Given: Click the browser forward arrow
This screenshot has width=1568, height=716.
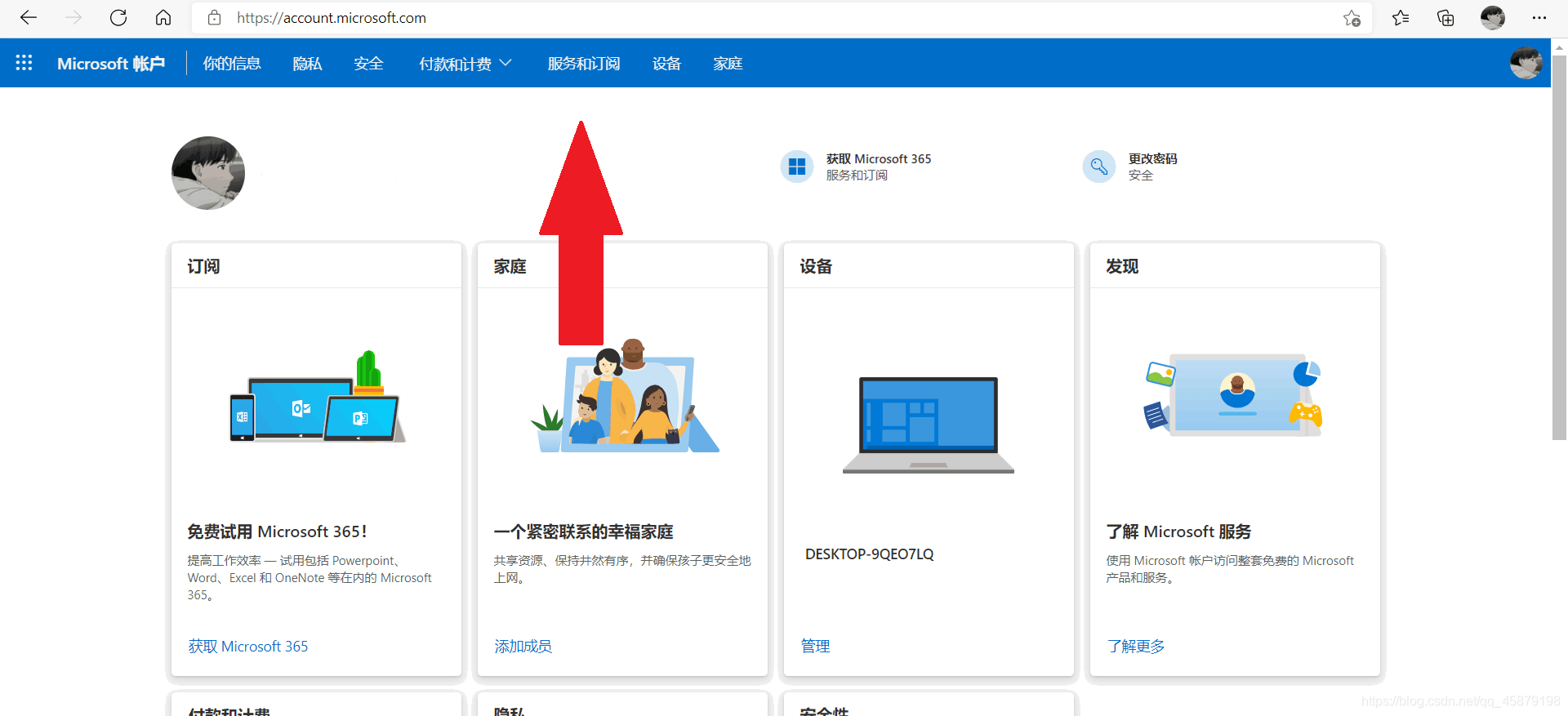Looking at the screenshot, I should click(73, 18).
